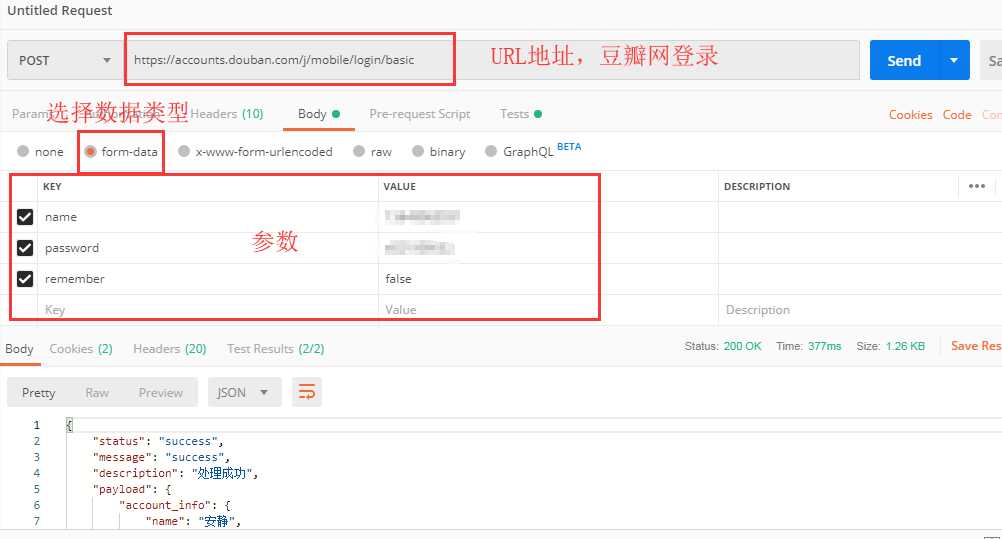1002x539 pixels.
Task: Select the binary body type
Action: click(438, 152)
